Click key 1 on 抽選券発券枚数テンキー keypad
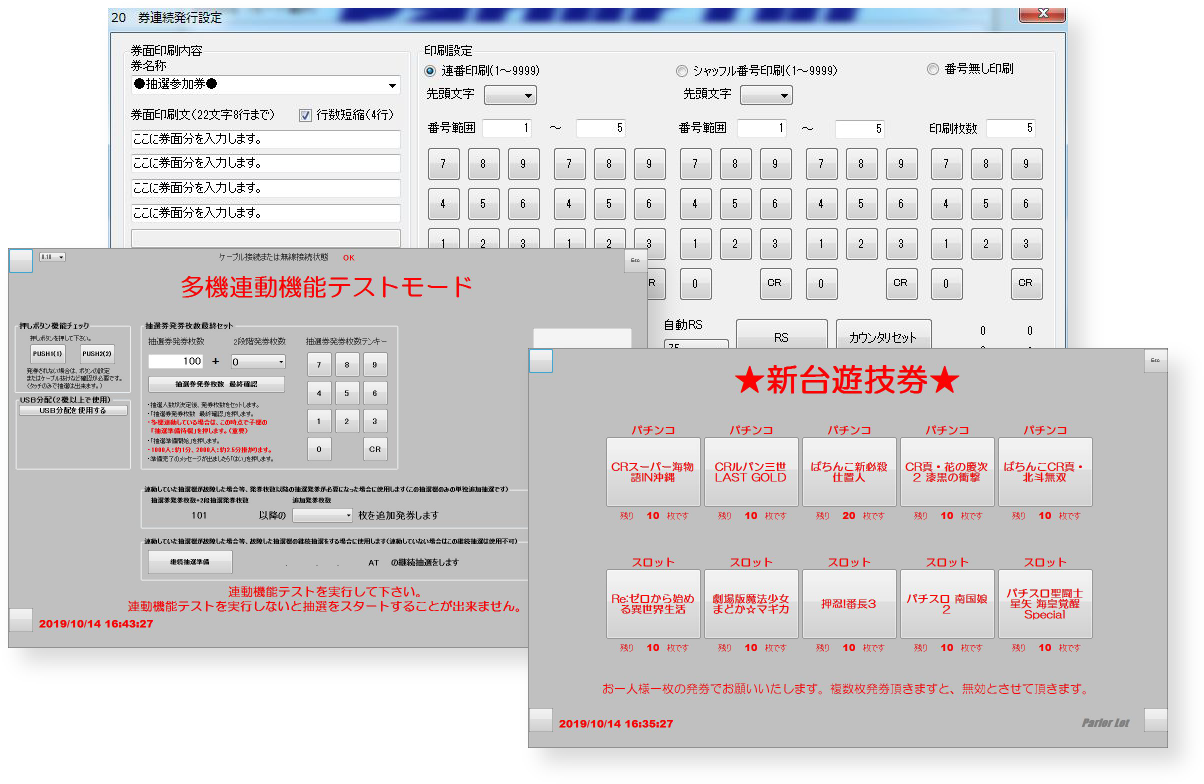Image resolution: width=1204 pixels, height=784 pixels. point(318,421)
